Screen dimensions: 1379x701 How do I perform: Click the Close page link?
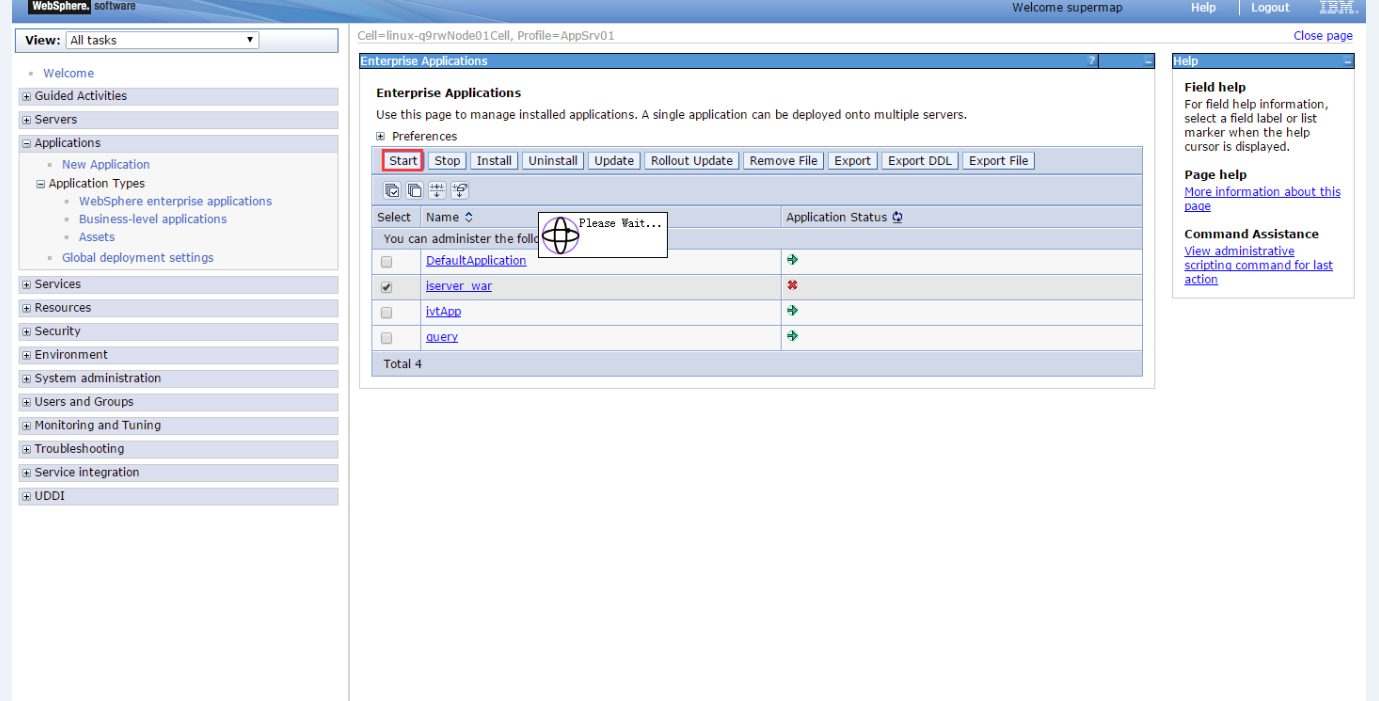coord(1323,36)
